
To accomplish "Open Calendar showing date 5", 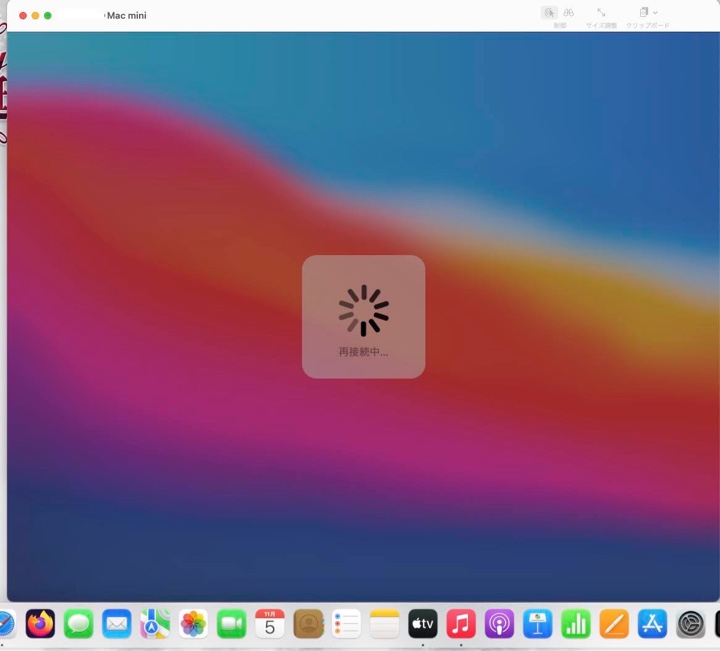I will click(270, 624).
